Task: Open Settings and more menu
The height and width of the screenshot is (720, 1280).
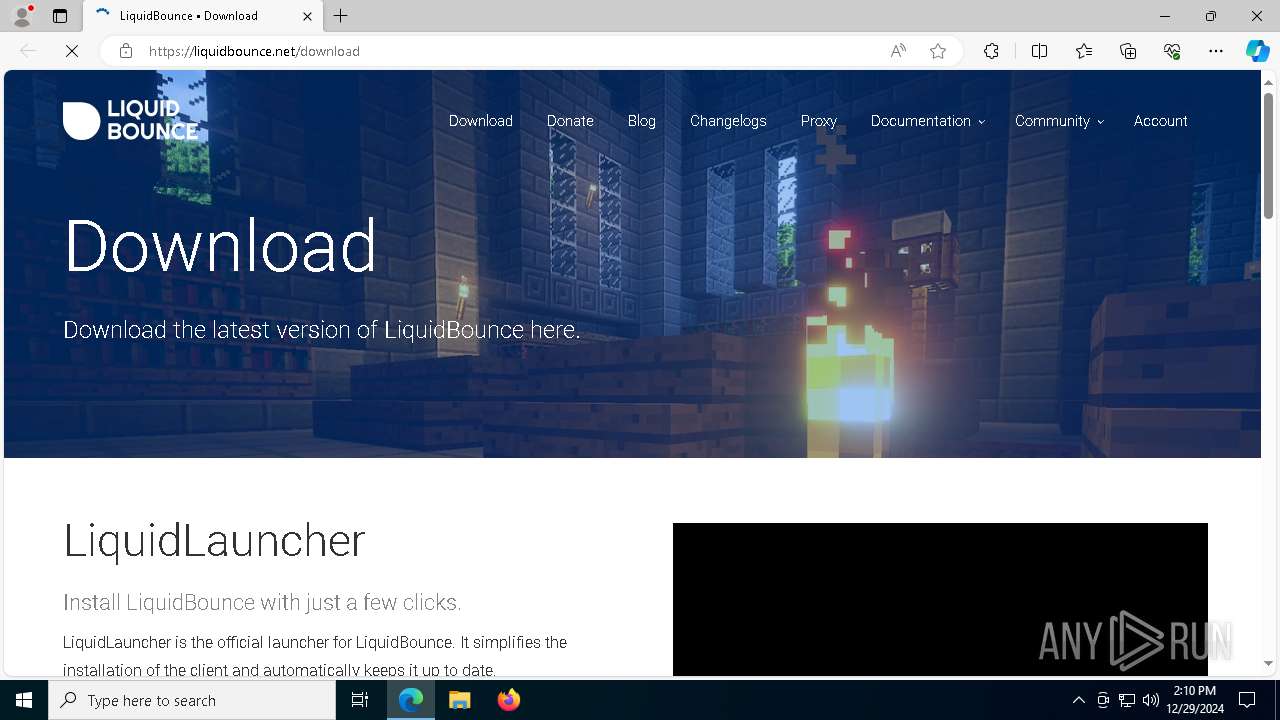Action: [x=1216, y=51]
